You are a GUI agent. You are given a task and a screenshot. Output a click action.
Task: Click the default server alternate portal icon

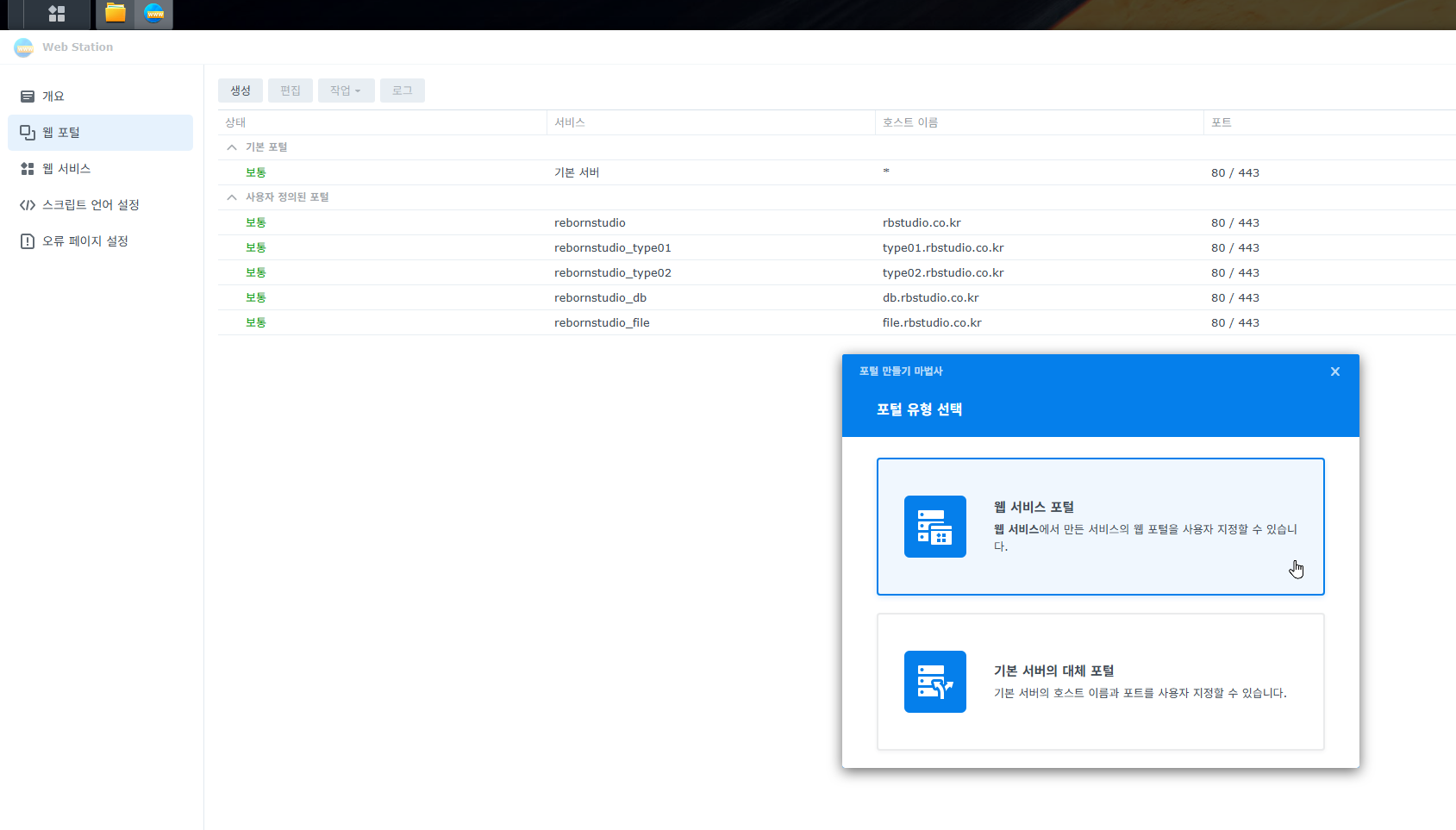(x=934, y=682)
